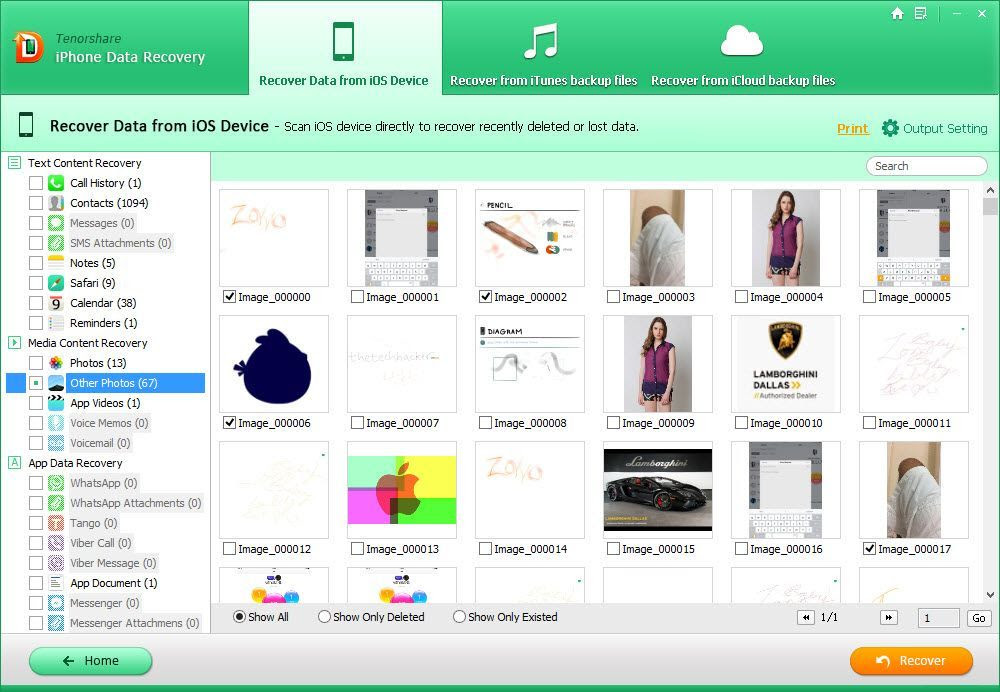Select App Videos (1) category
This screenshot has width=1000, height=692.
[x=105, y=403]
